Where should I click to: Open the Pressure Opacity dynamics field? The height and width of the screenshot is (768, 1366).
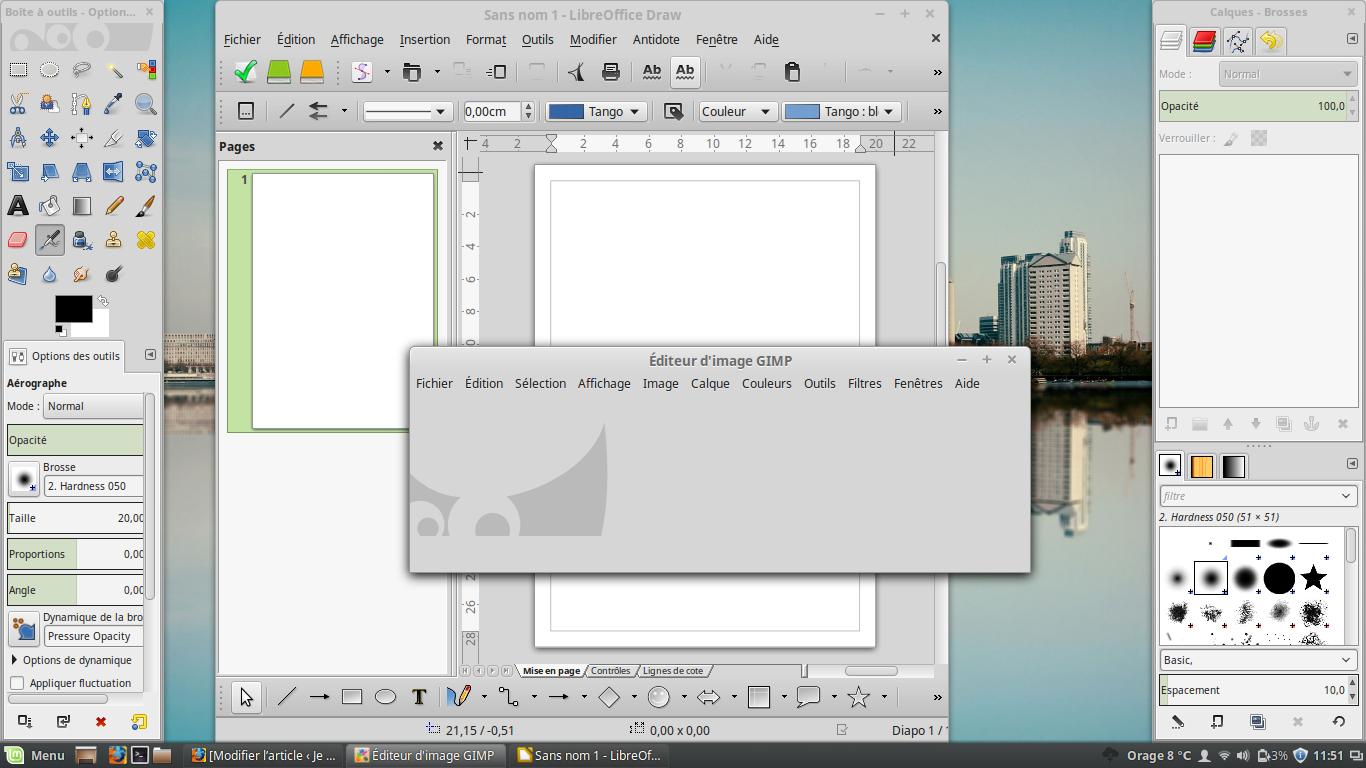tap(94, 636)
